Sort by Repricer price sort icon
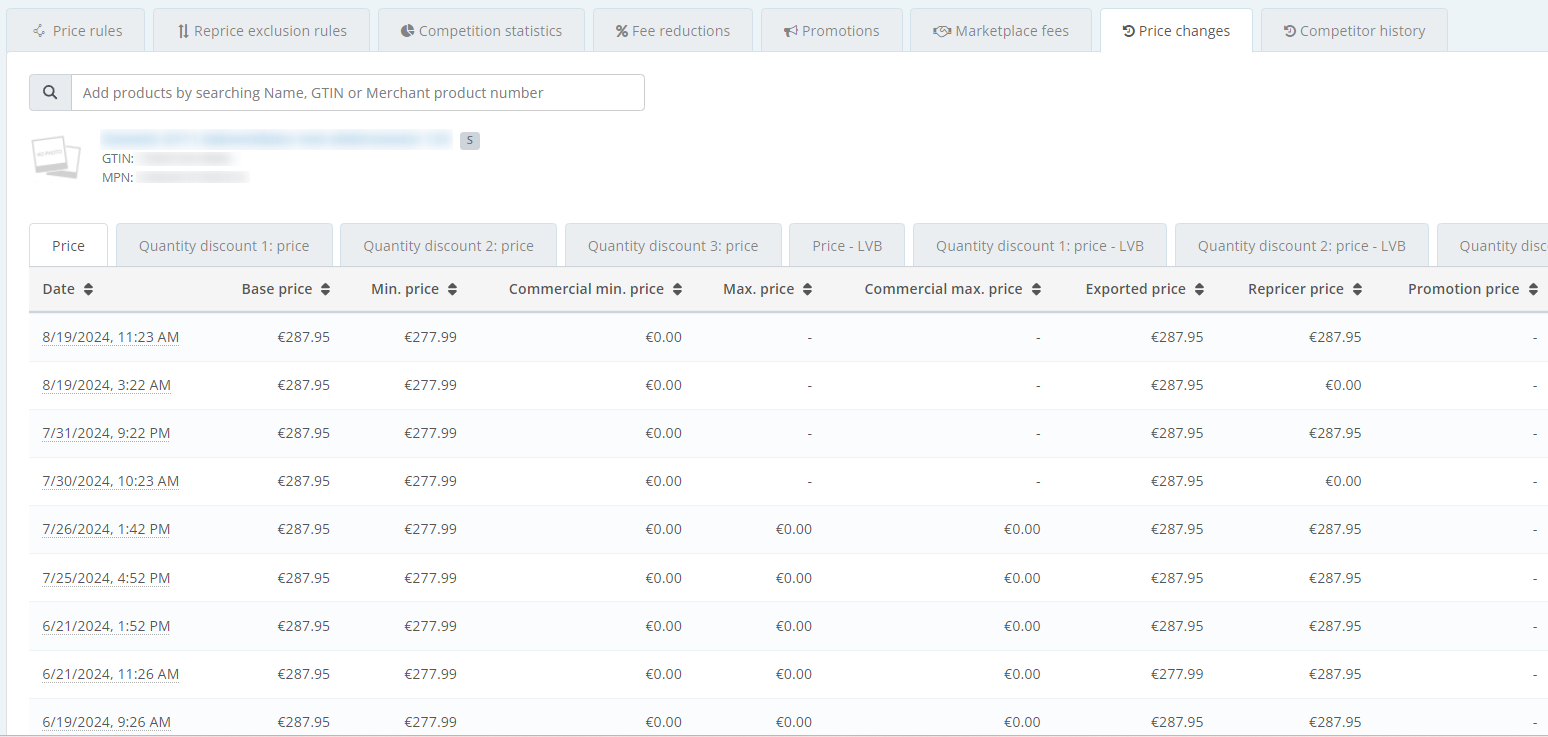The width and height of the screenshot is (1548, 737). (x=1357, y=289)
